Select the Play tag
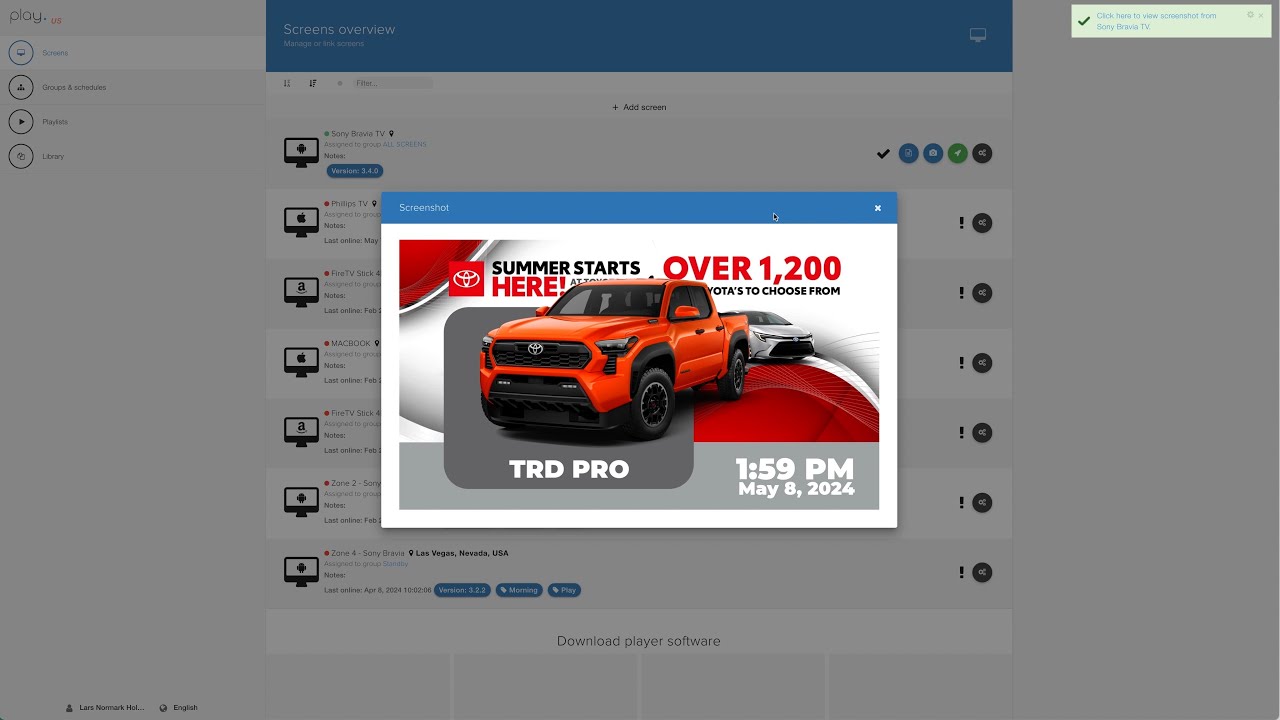The height and width of the screenshot is (720, 1280). [565, 590]
